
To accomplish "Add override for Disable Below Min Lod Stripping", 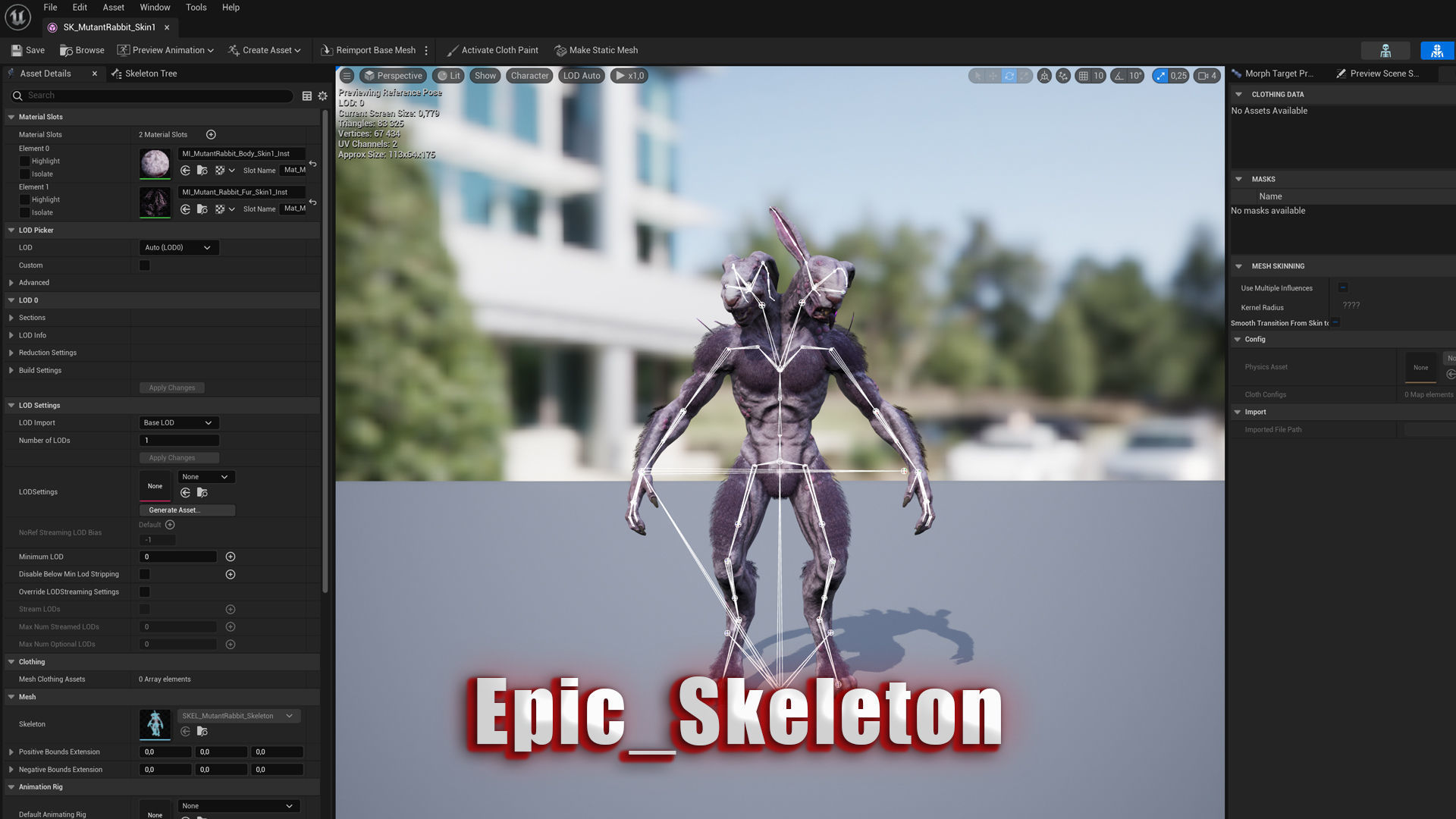I will click(231, 574).
